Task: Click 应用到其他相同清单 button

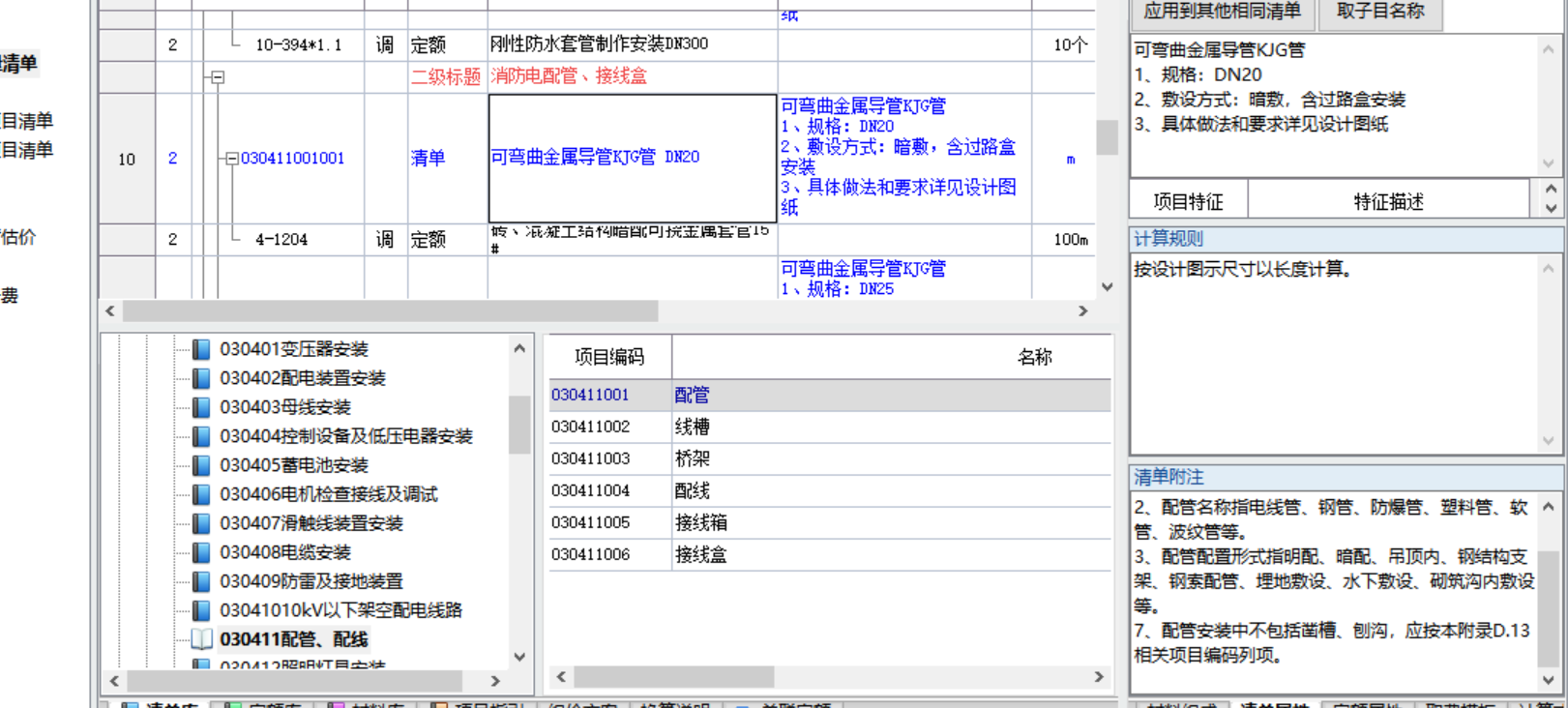Action: pyautogui.click(x=1222, y=12)
